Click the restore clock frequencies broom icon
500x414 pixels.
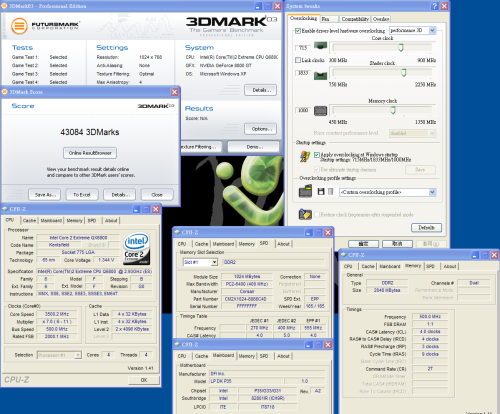[x=305, y=214]
